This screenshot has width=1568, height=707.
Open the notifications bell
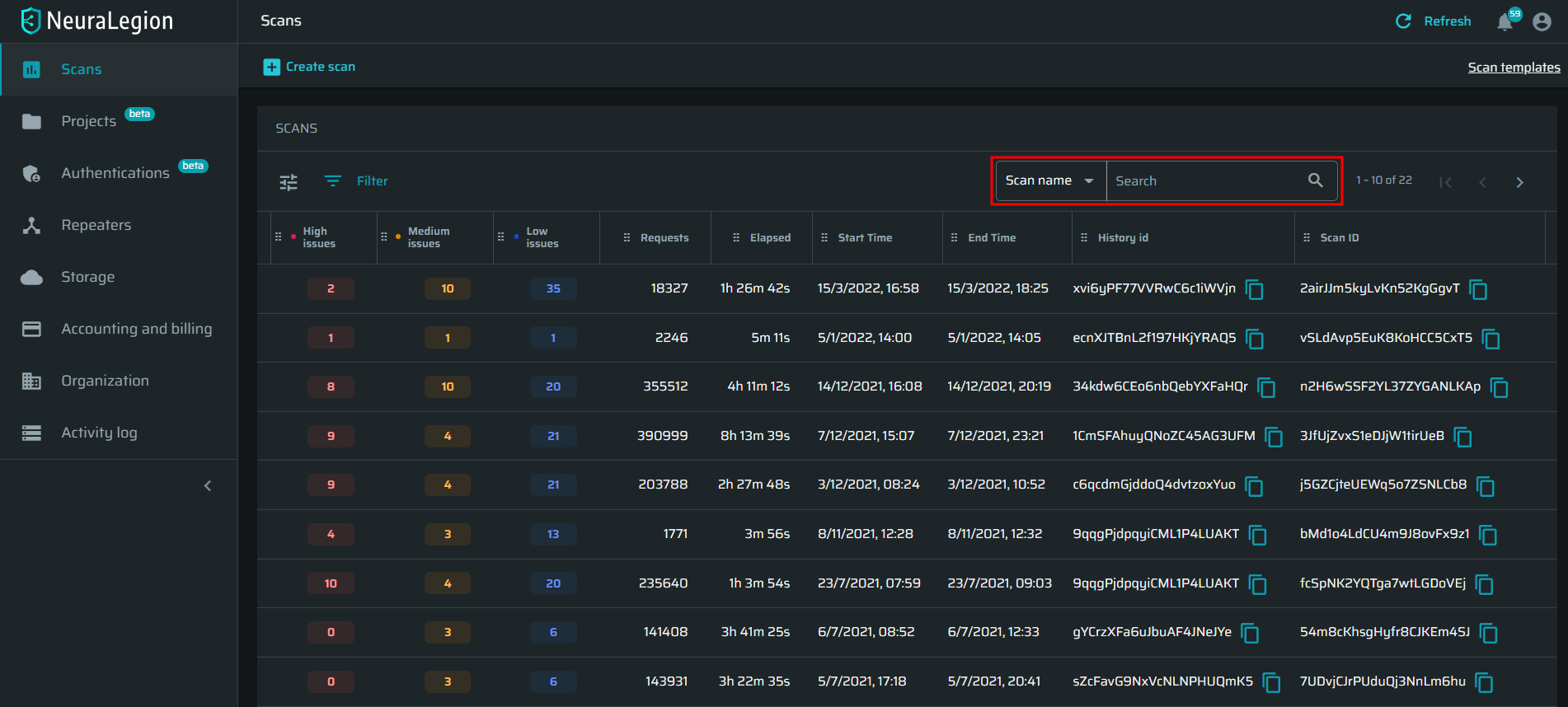coord(1505,22)
